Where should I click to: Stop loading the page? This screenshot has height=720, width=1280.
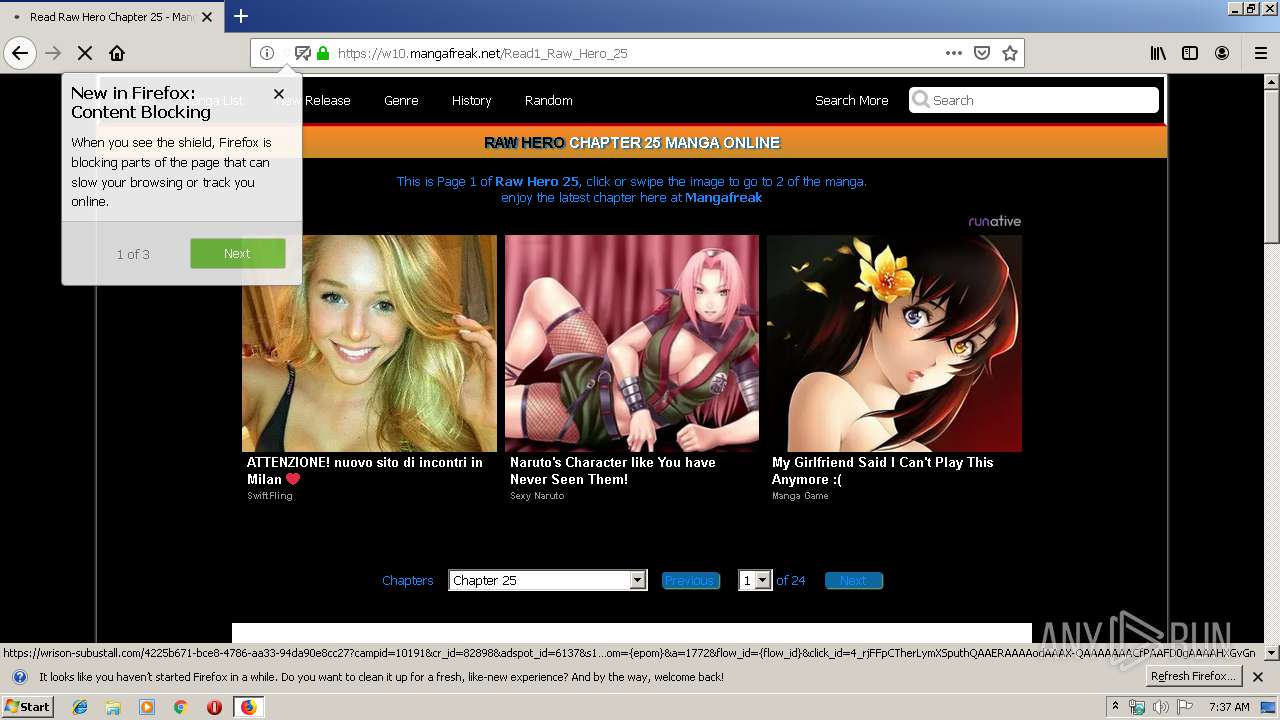pyautogui.click(x=85, y=53)
